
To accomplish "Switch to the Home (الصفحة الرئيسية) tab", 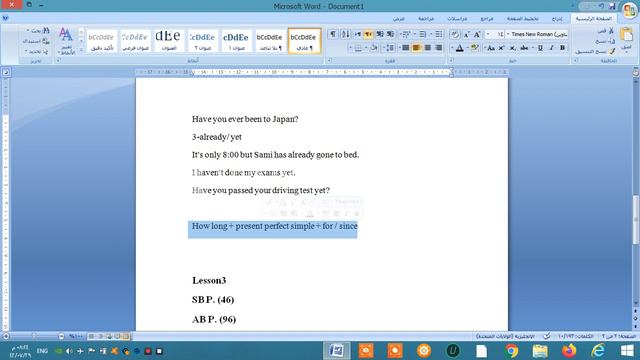I will 594,18.
